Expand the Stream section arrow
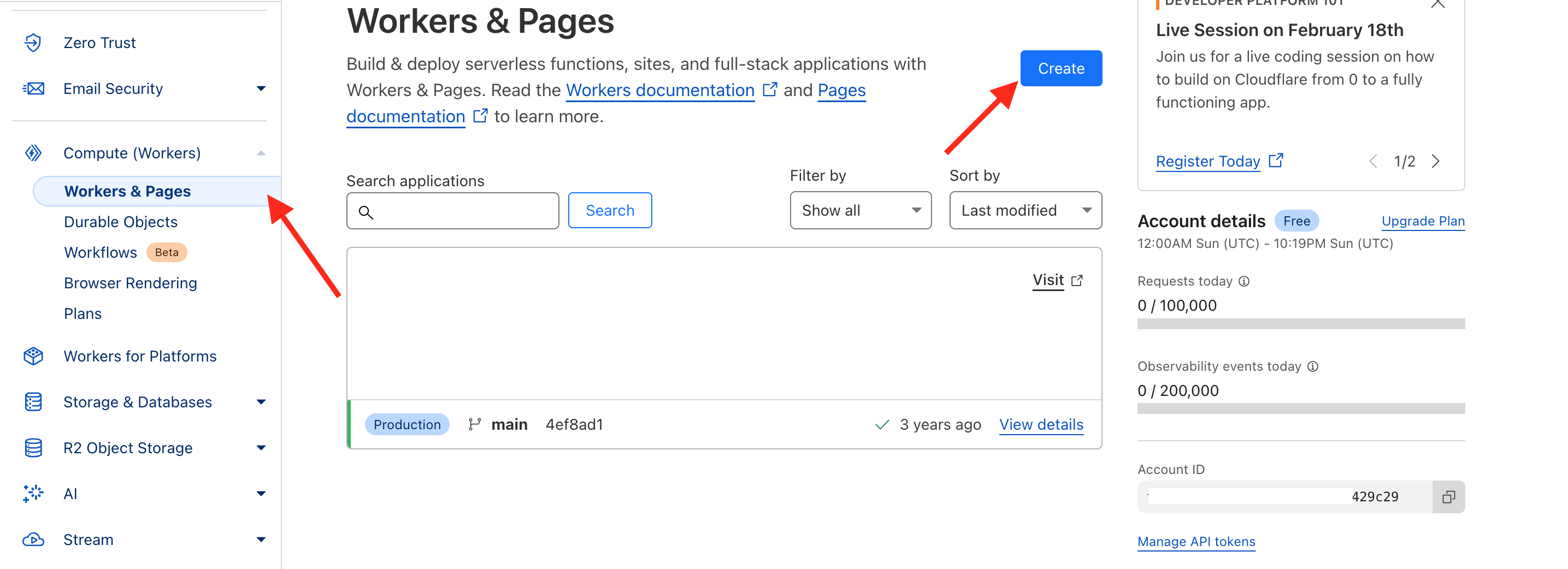The width and height of the screenshot is (1568, 569). point(261,540)
